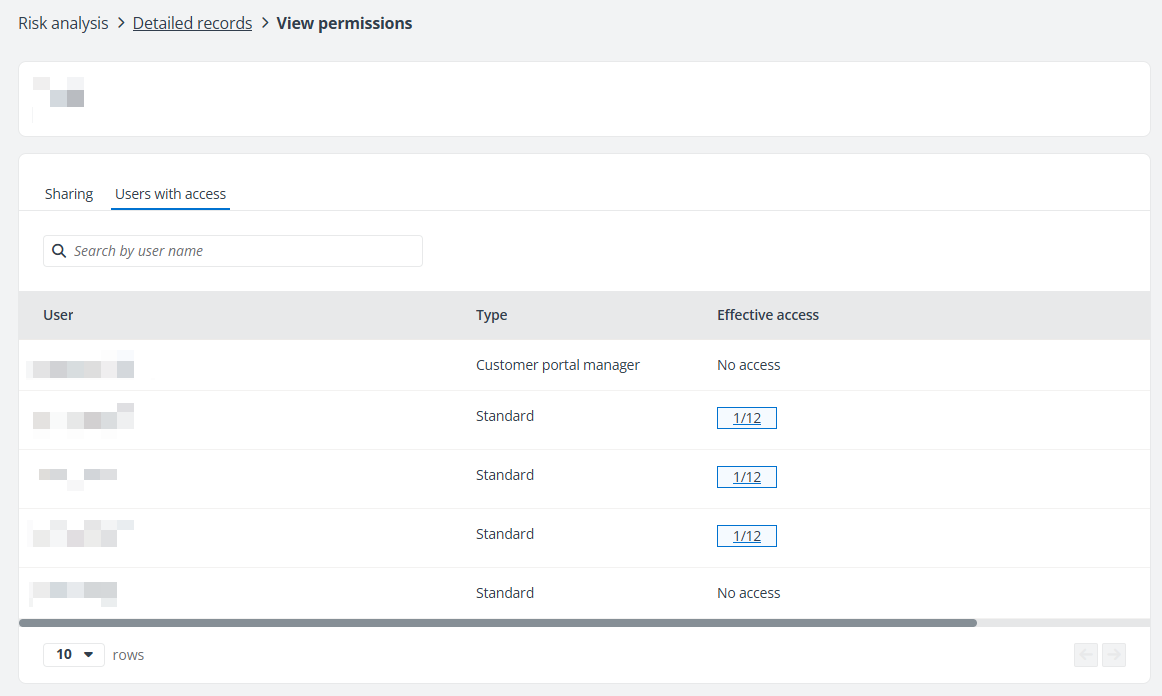Sort by the User column header
Screen dimensions: 1162x696
click(x=57, y=314)
